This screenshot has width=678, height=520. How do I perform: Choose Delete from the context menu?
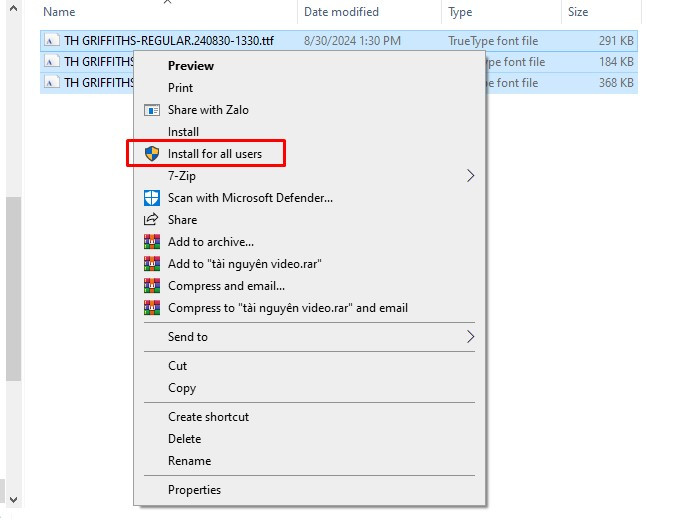point(309,439)
